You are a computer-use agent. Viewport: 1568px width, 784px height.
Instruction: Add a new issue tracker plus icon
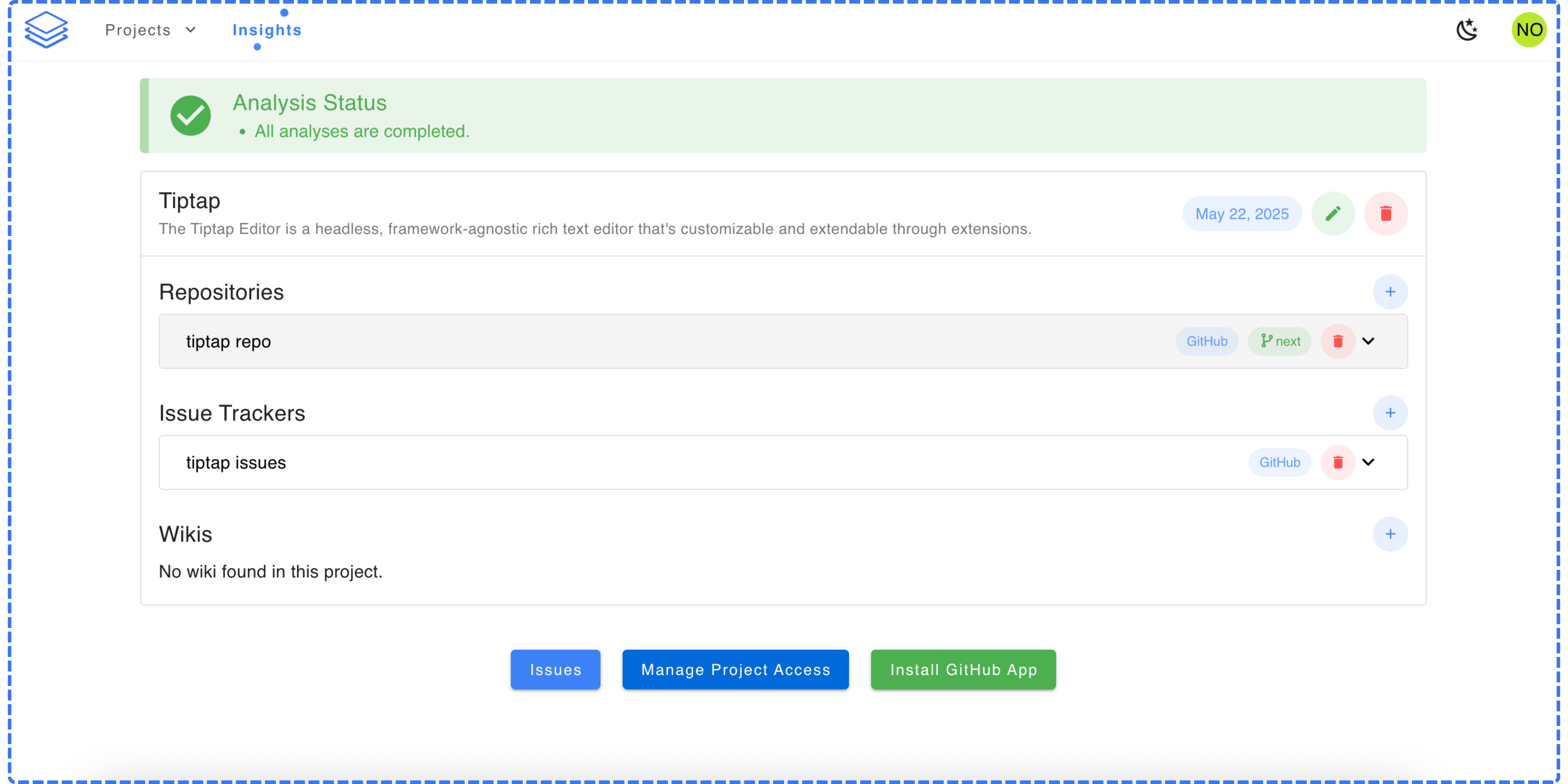click(1390, 413)
